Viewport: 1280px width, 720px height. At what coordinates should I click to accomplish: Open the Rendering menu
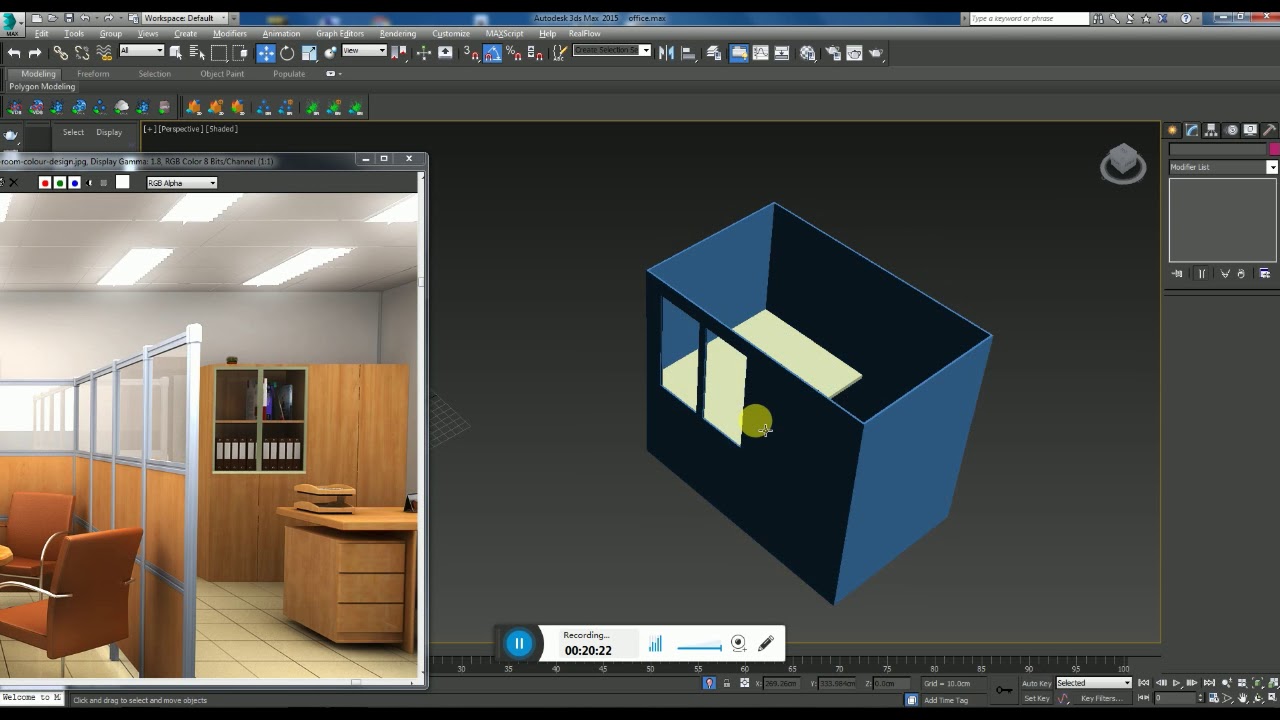(x=398, y=33)
